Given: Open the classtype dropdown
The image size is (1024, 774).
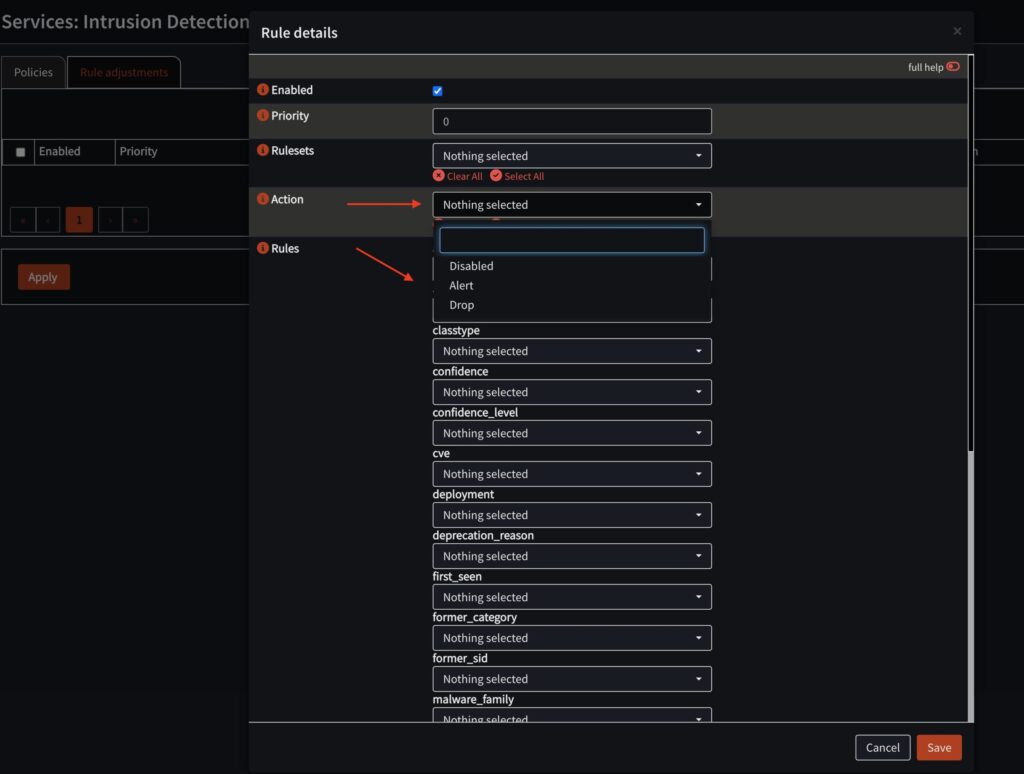Looking at the screenshot, I should point(571,351).
